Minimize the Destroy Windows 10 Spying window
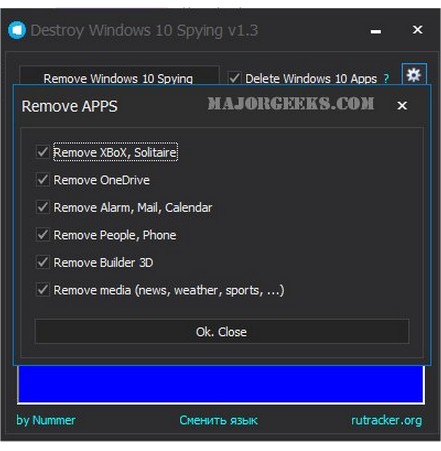 (x=376, y=32)
